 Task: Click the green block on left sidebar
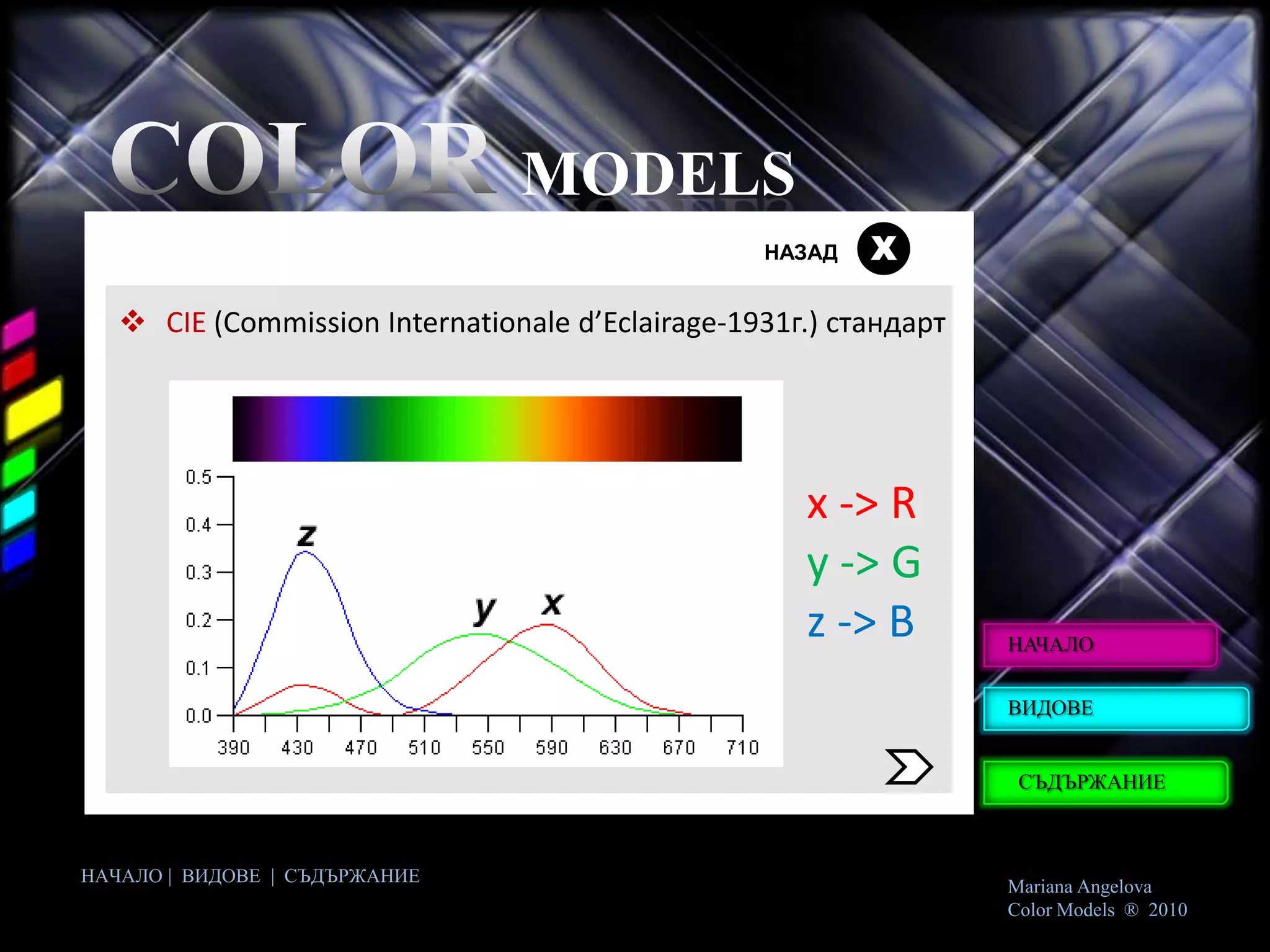pyautogui.click(x=19, y=467)
